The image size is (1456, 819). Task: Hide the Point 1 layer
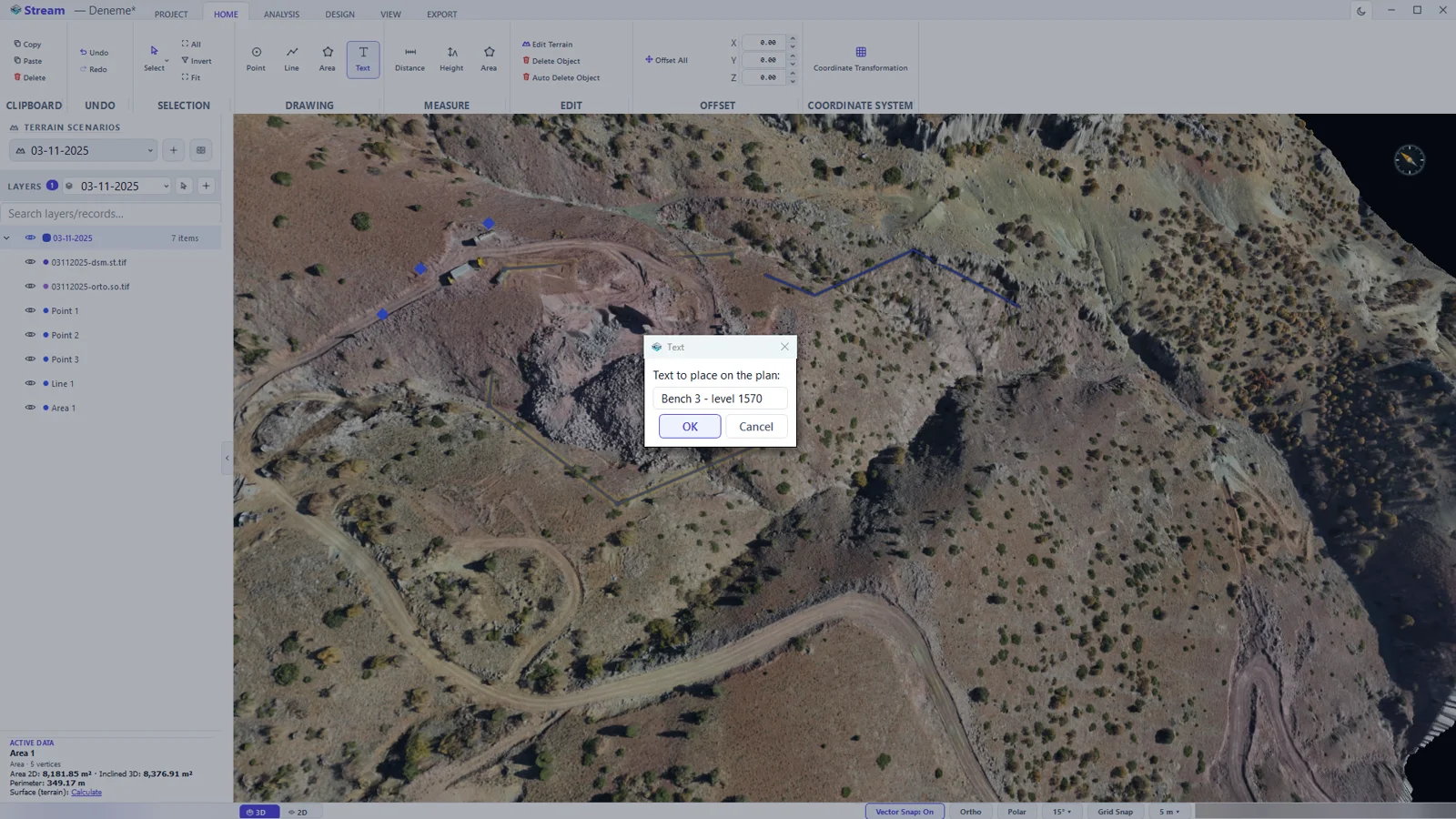pyautogui.click(x=30, y=310)
